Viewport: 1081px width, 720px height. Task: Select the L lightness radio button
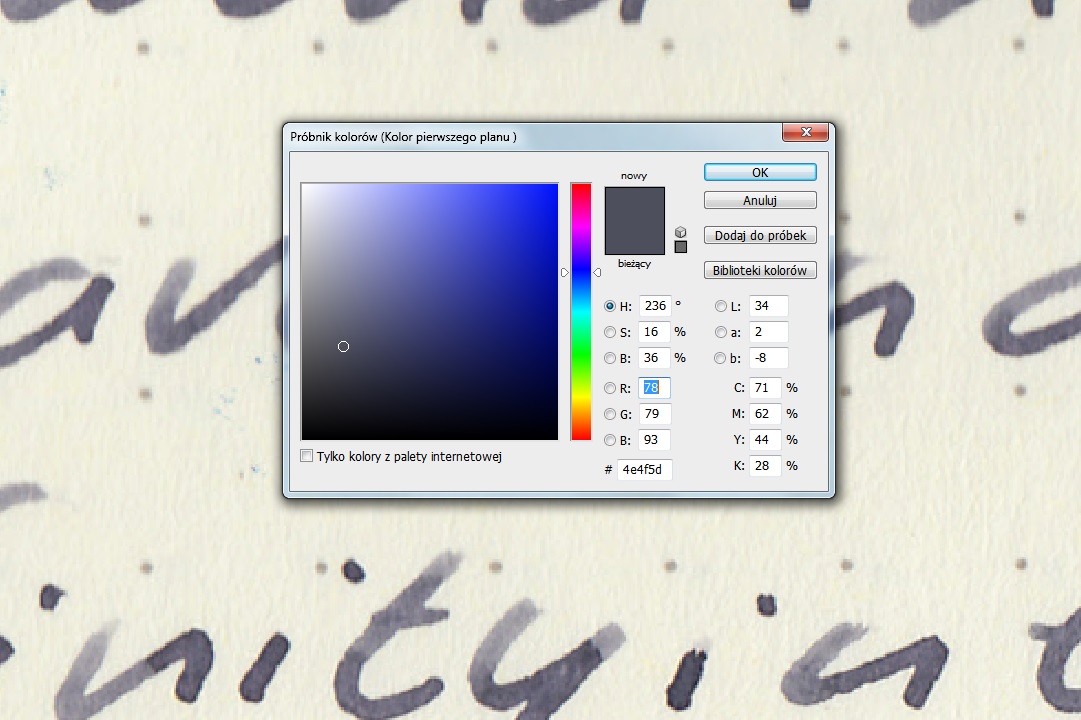(721, 306)
